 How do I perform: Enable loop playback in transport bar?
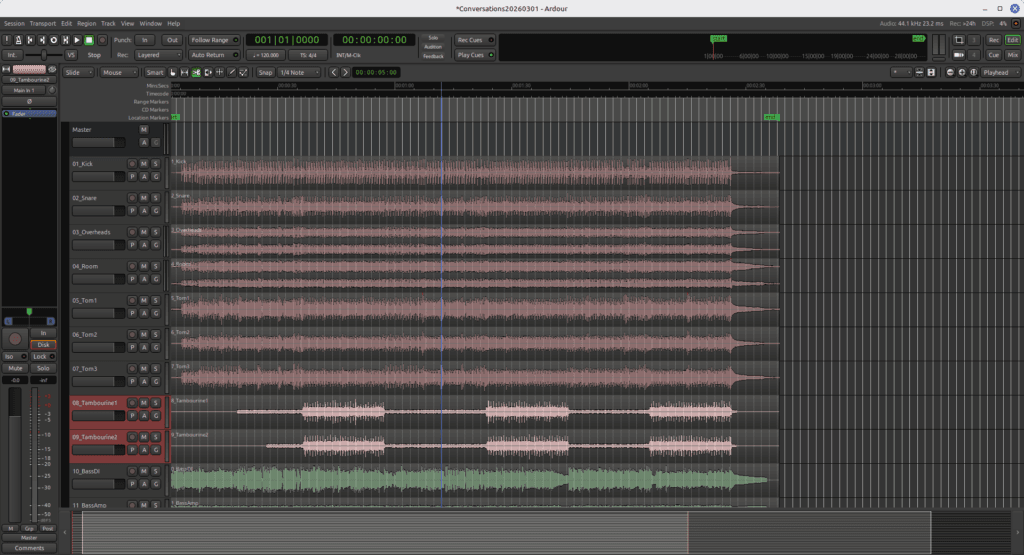tap(53, 40)
